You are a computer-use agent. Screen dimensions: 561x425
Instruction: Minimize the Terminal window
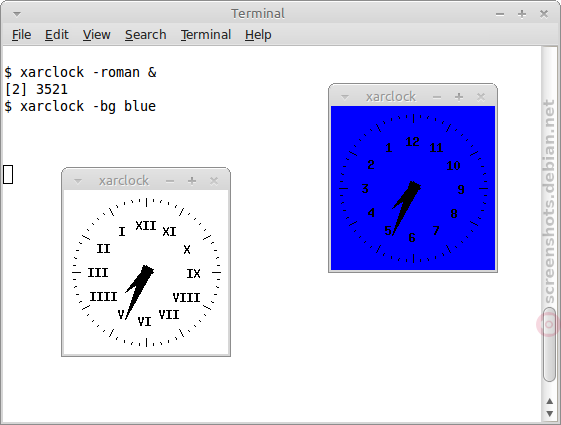[x=500, y=14]
